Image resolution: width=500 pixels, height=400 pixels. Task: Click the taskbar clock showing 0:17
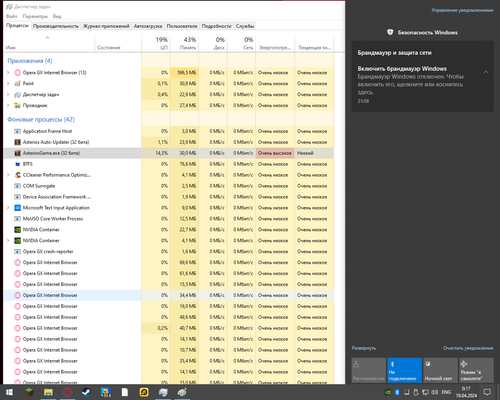(x=466, y=392)
